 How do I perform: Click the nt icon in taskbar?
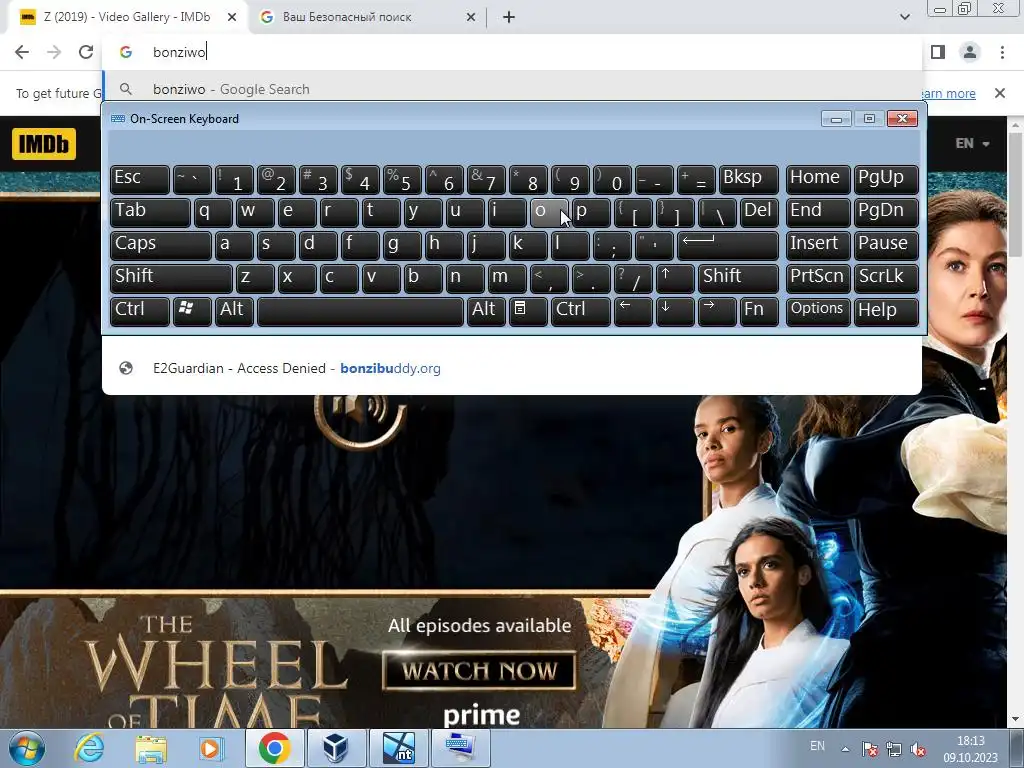[399, 748]
